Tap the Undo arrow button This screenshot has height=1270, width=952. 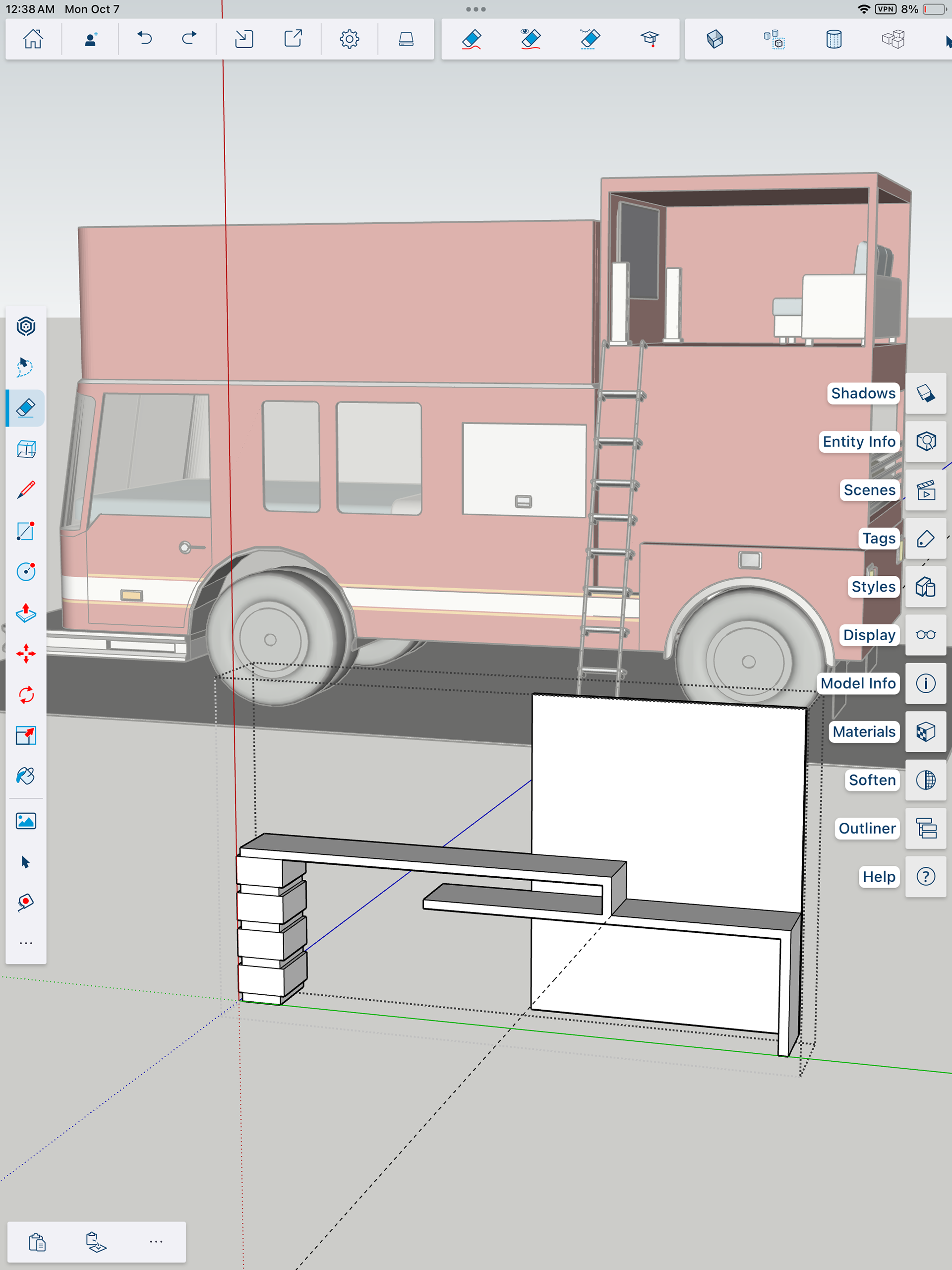pos(145,39)
